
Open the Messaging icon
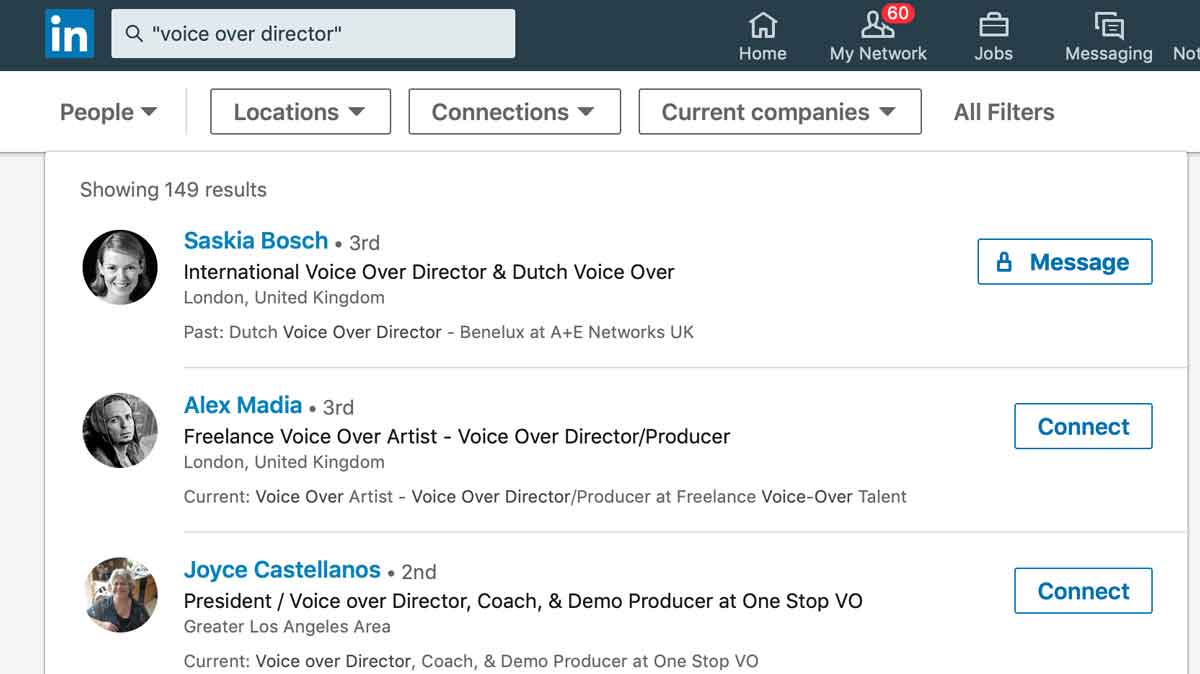pyautogui.click(x=1108, y=25)
